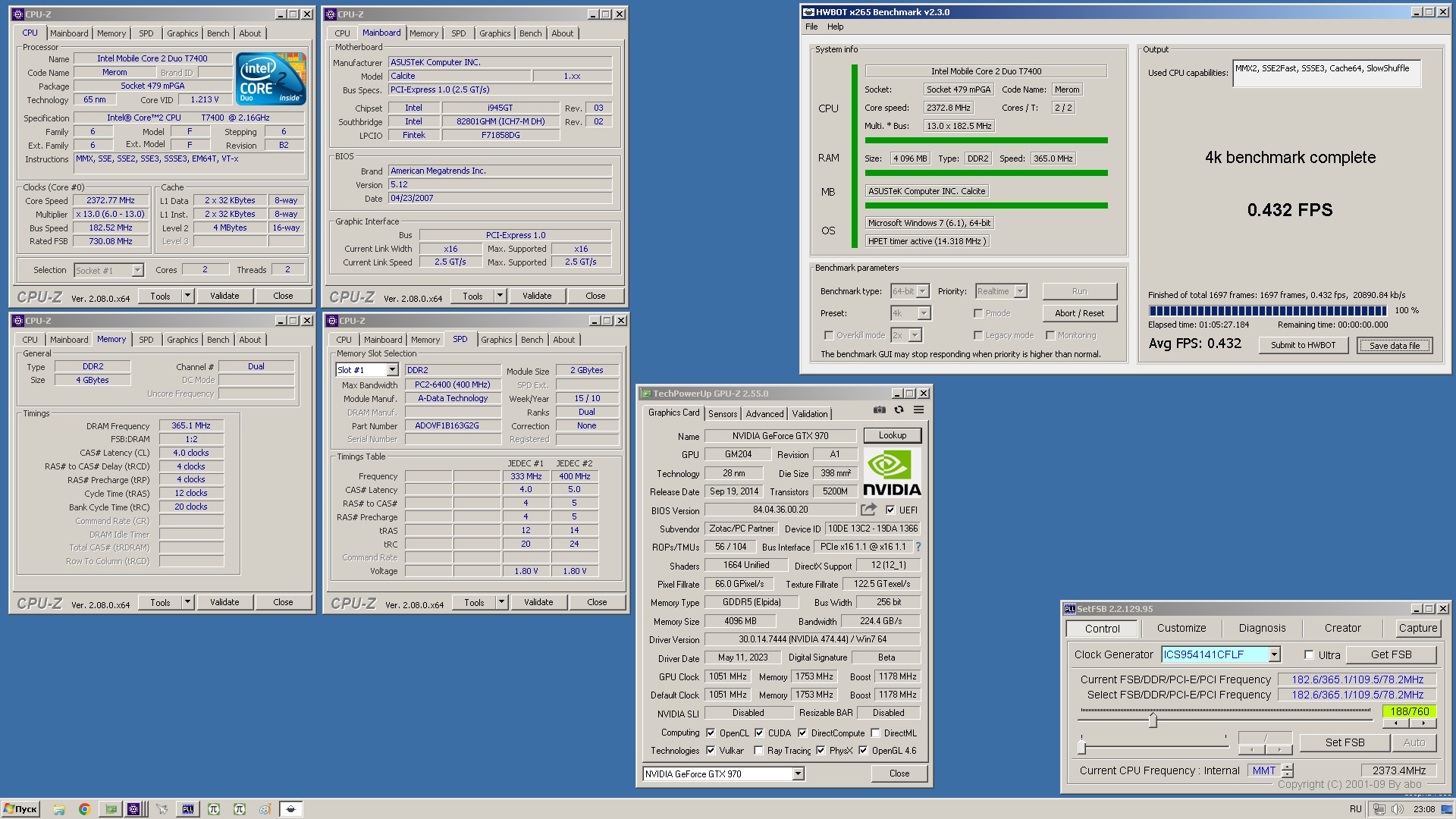1456x819 pixels.
Task: Toggle OpenCL checkbox in GPU-Z
Action: click(711, 733)
